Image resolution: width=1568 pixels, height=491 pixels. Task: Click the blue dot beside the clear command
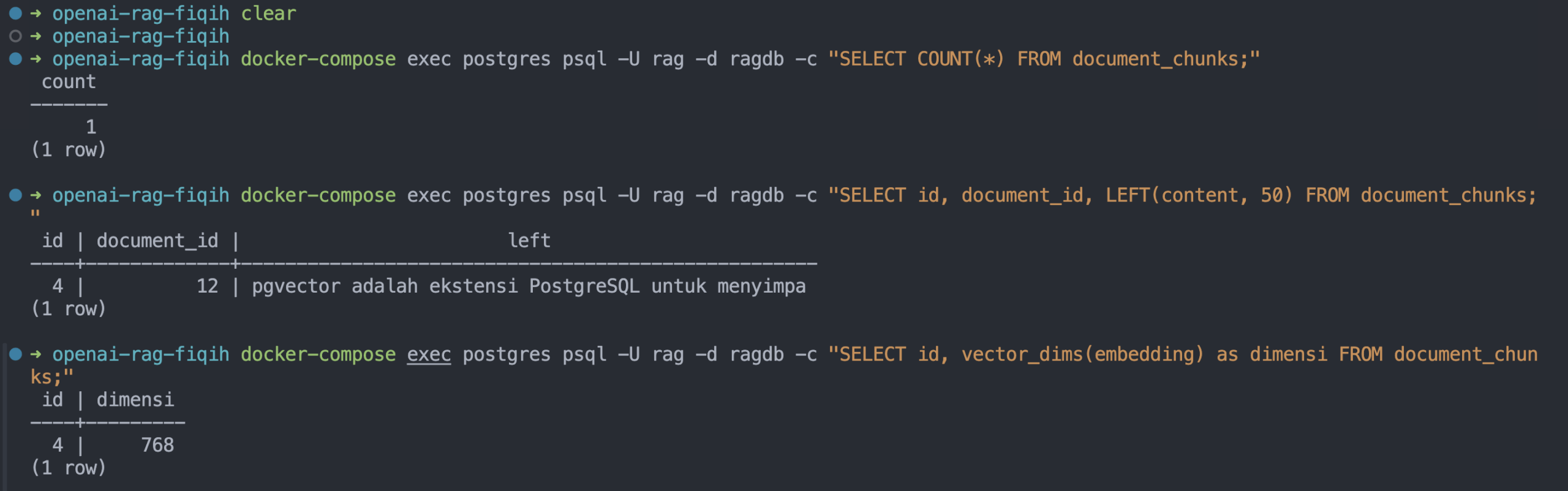pyautogui.click(x=16, y=13)
